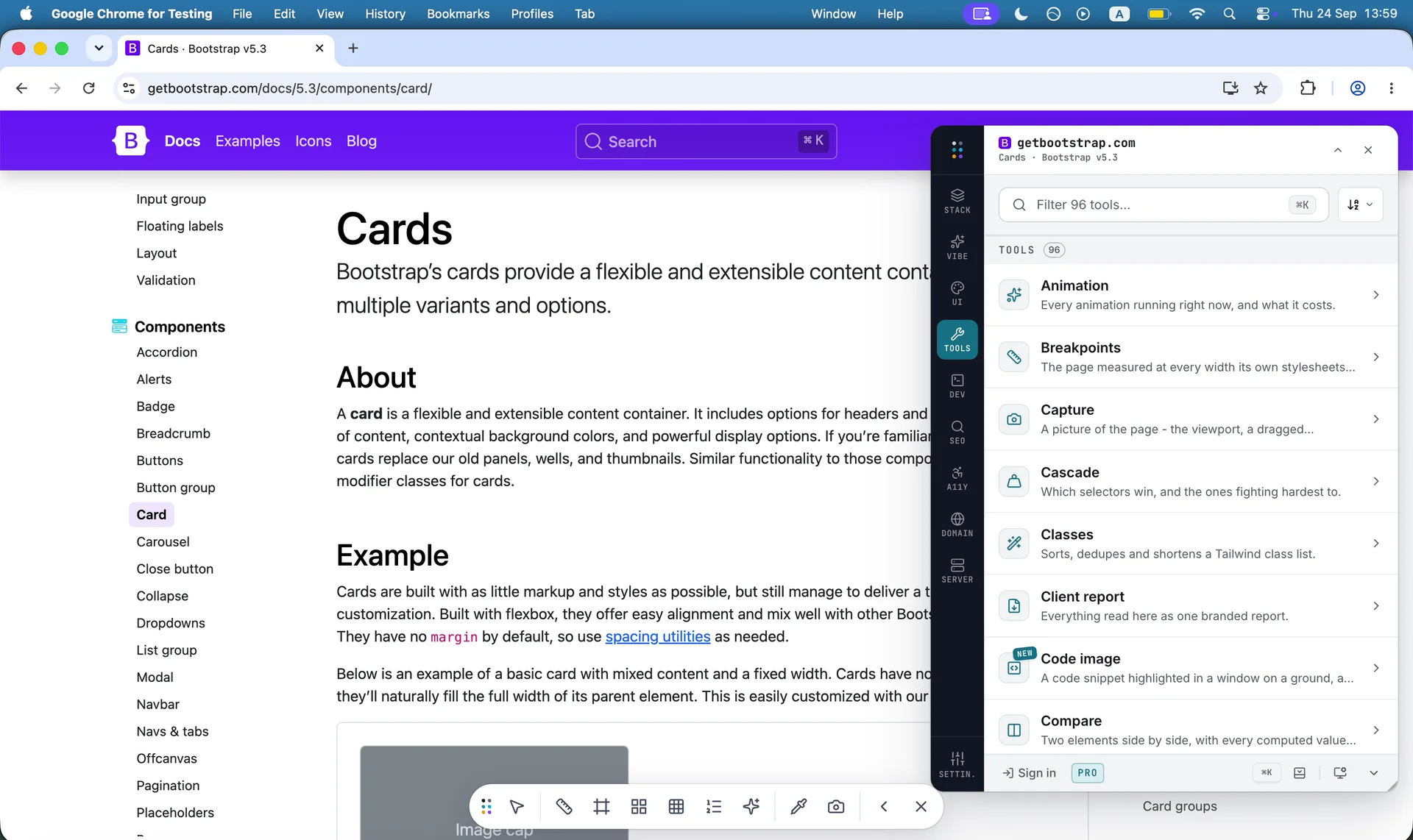
Task: Open the Chrome tab search dropdown
Action: pyautogui.click(x=99, y=49)
